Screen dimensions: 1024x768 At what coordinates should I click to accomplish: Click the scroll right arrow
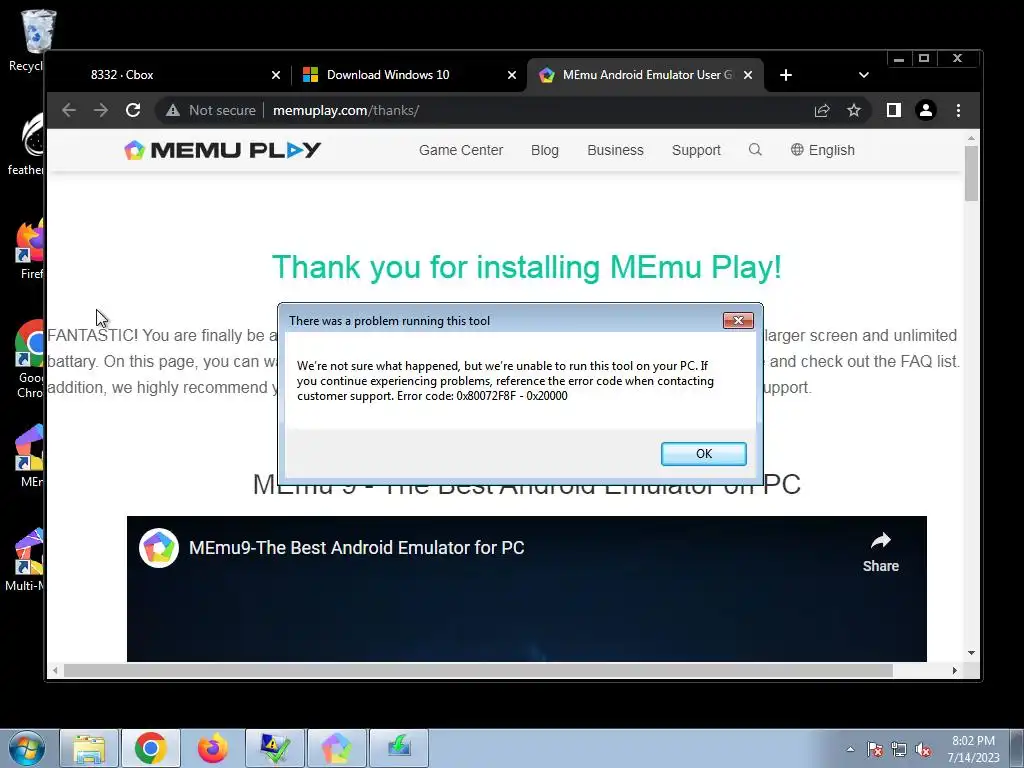pyautogui.click(x=954, y=671)
